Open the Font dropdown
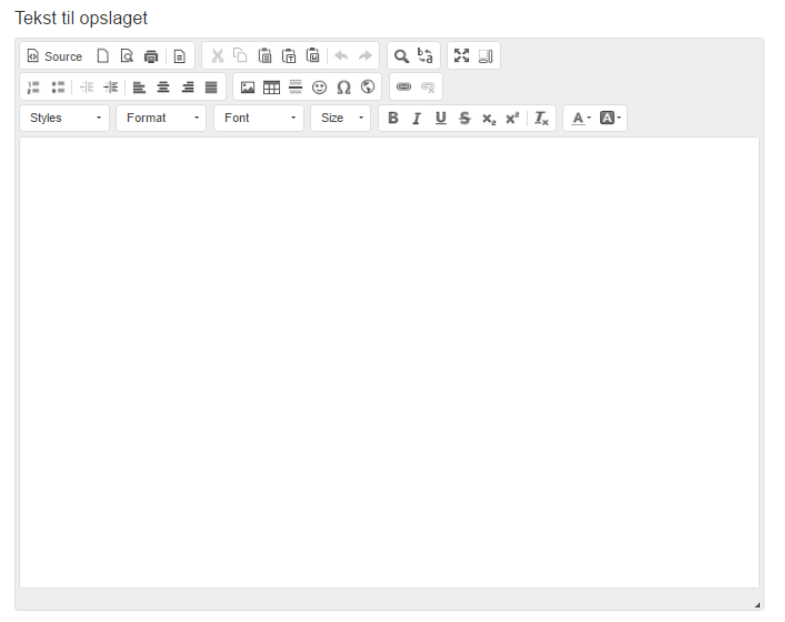The image size is (785, 622). click(x=259, y=118)
